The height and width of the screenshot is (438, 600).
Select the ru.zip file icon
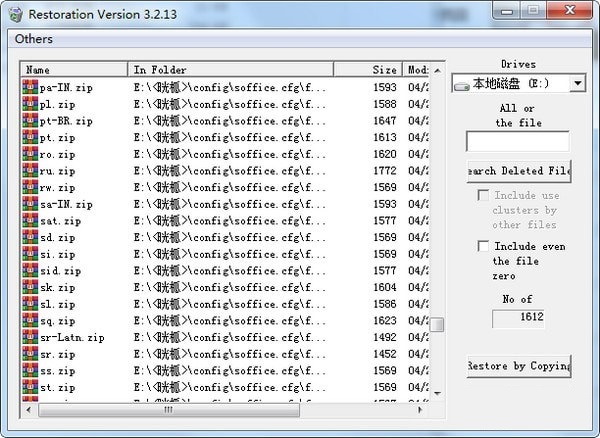click(x=29, y=171)
